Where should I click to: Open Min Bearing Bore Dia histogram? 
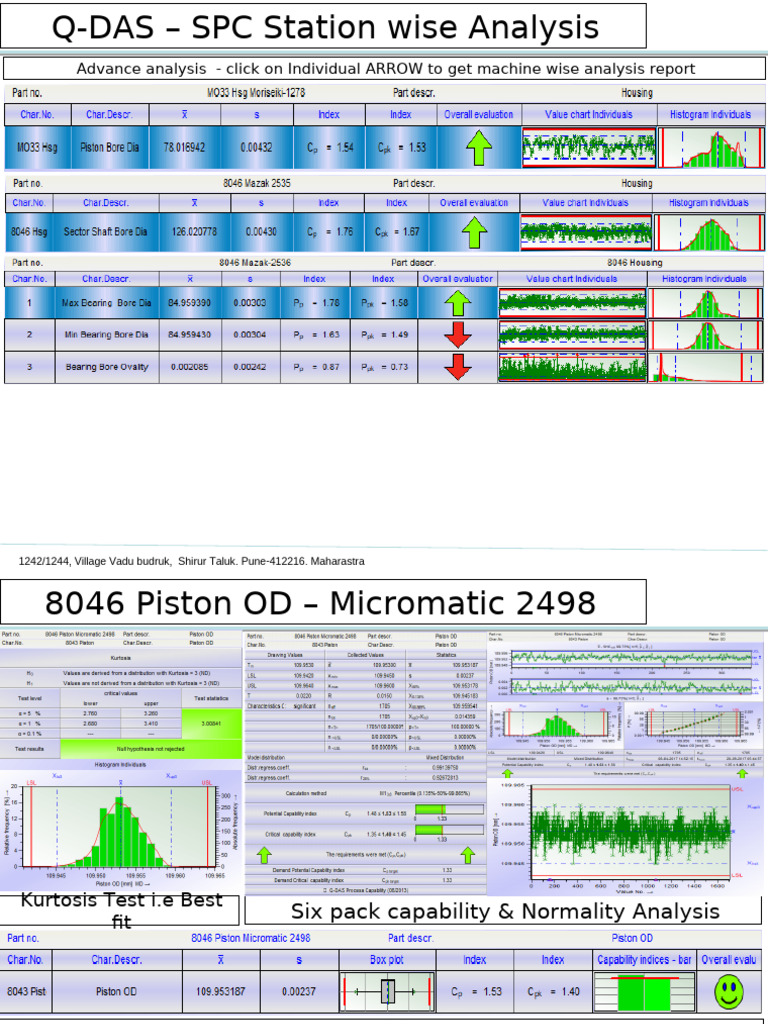(x=705, y=335)
